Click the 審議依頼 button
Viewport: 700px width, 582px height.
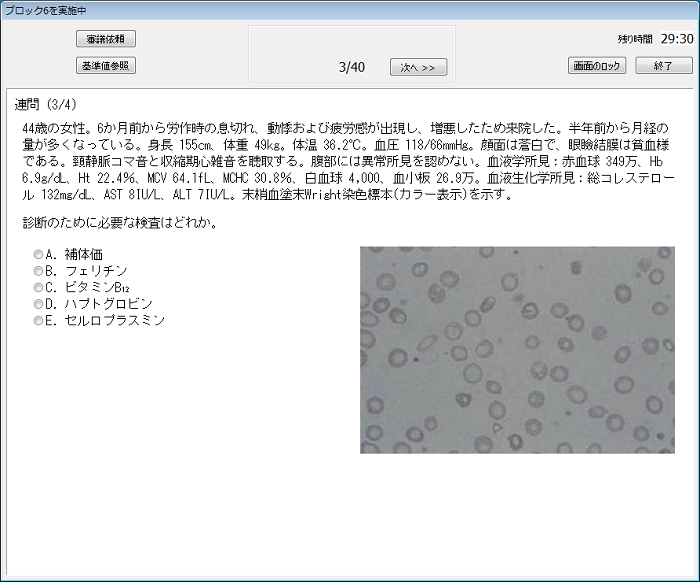click(106, 39)
